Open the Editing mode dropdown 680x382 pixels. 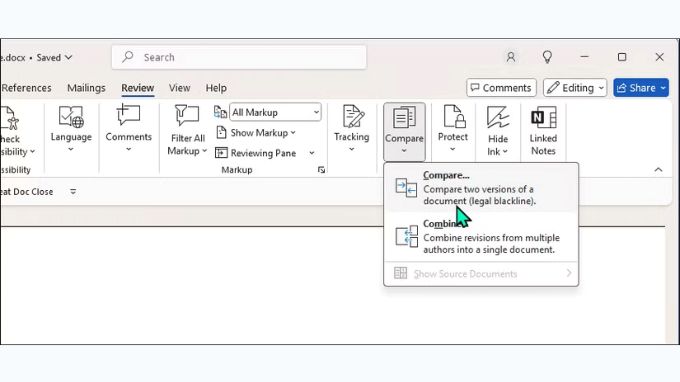coord(575,88)
